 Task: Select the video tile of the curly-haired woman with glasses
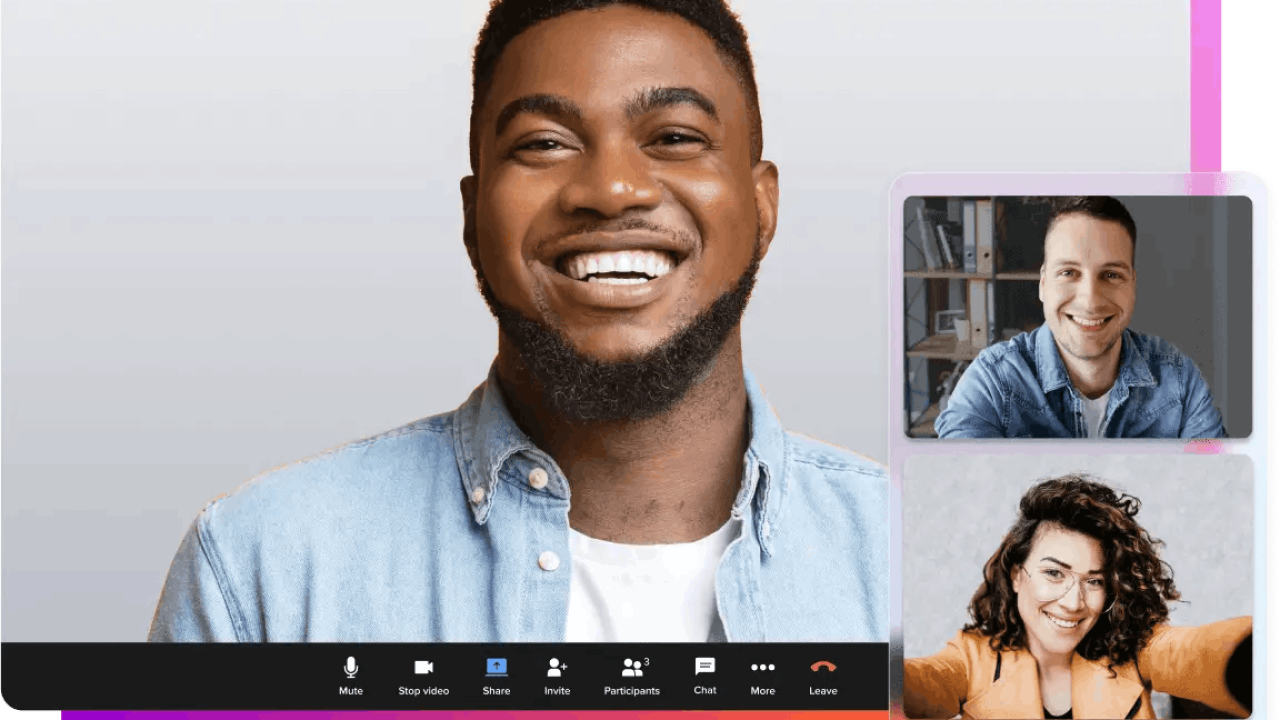click(x=1078, y=587)
